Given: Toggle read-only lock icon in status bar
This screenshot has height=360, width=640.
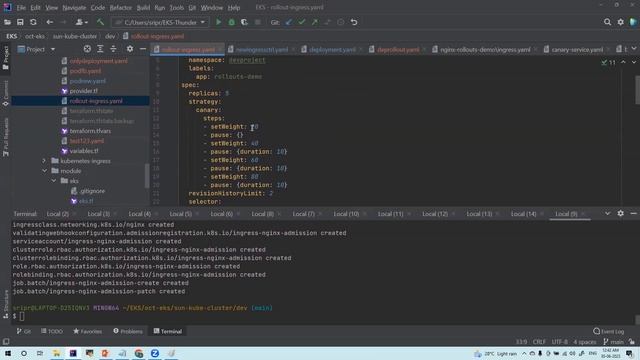Looking at the screenshot, I should 632,342.
